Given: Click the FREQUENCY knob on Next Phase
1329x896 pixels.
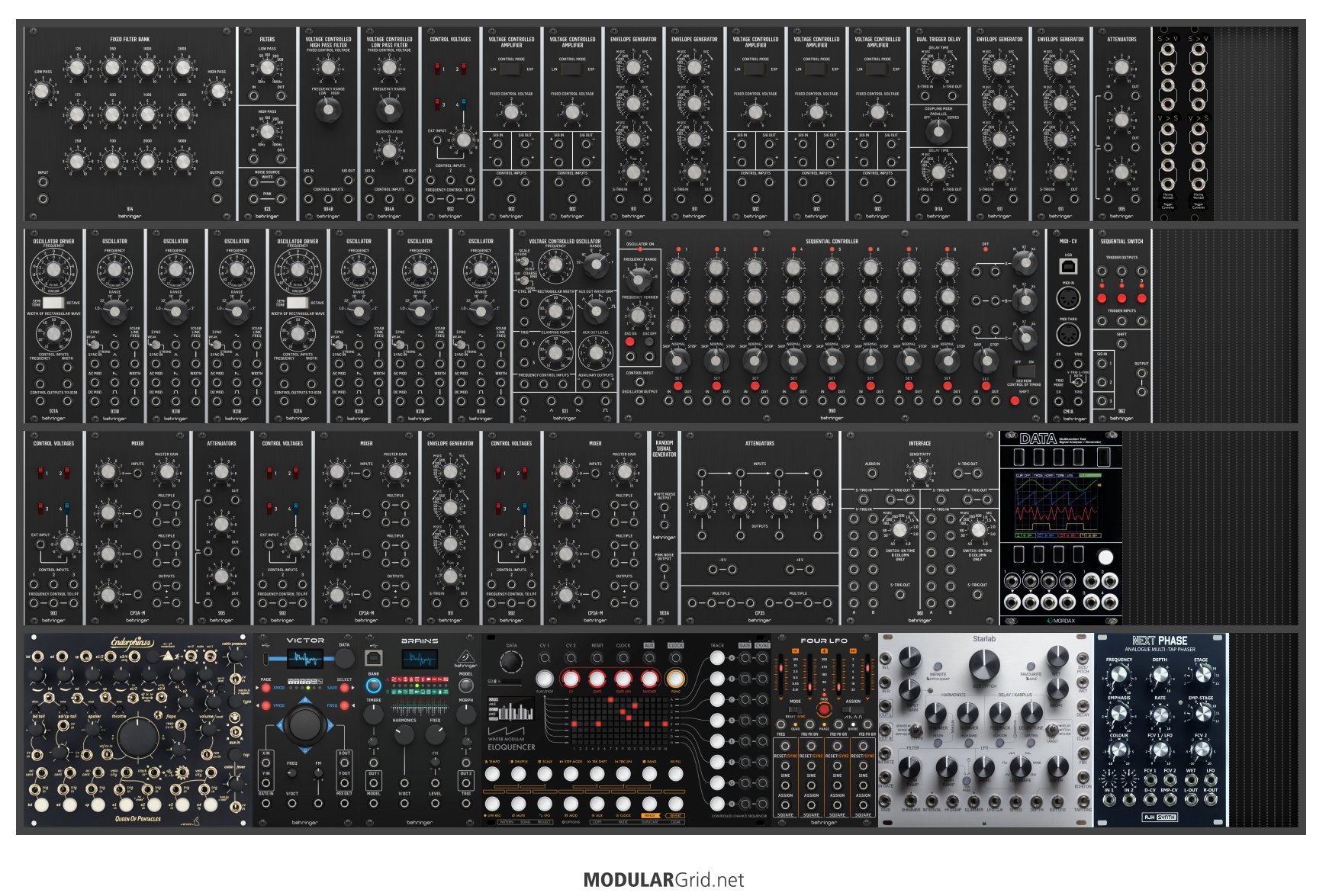Looking at the screenshot, I should [1118, 676].
